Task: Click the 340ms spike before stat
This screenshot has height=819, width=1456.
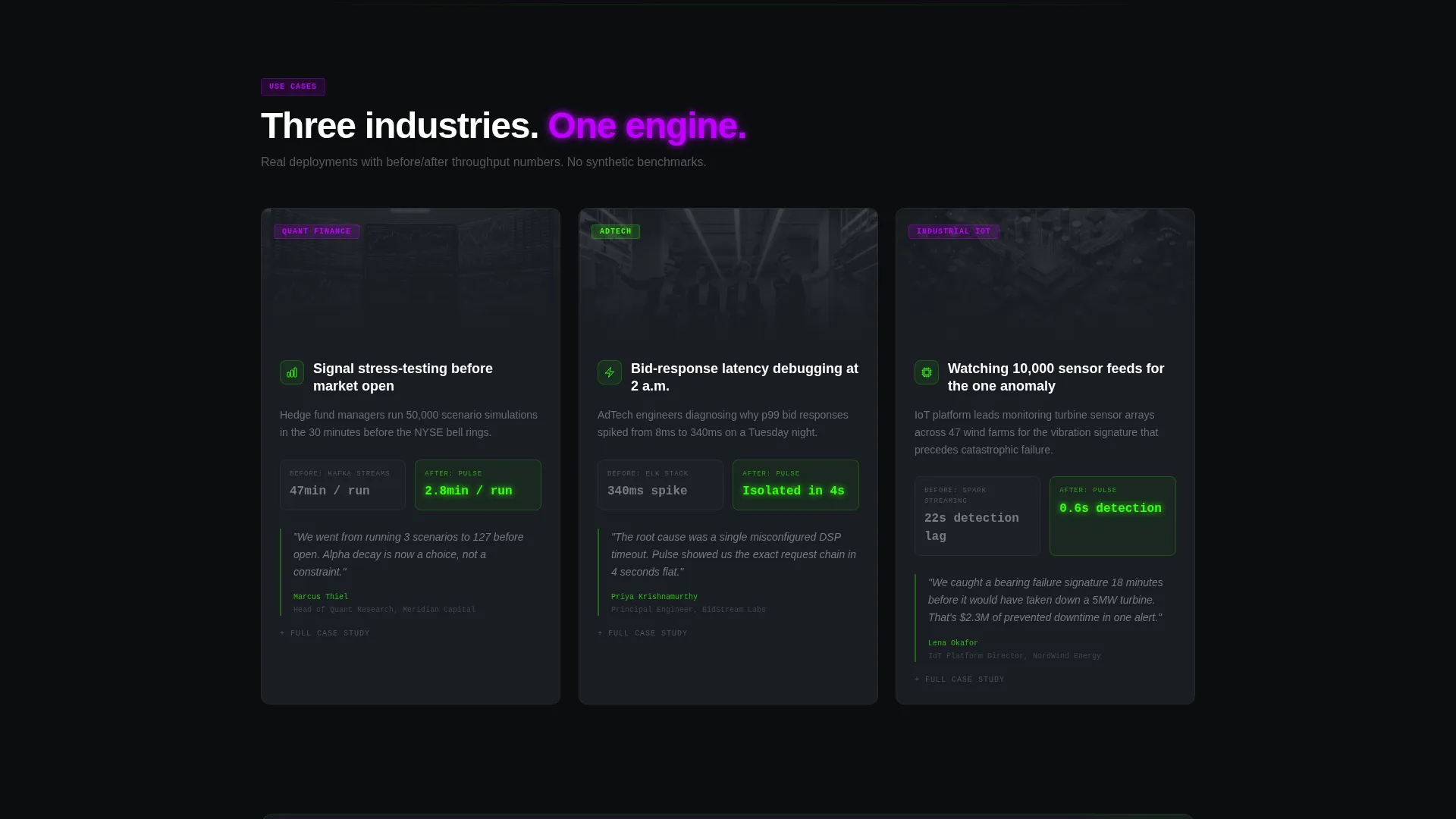Action: point(660,485)
